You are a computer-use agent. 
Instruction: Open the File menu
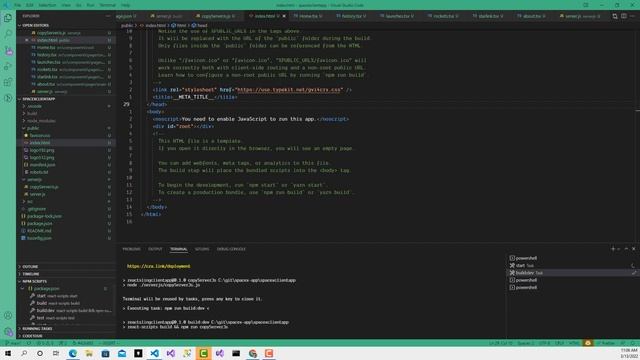point(17,5)
